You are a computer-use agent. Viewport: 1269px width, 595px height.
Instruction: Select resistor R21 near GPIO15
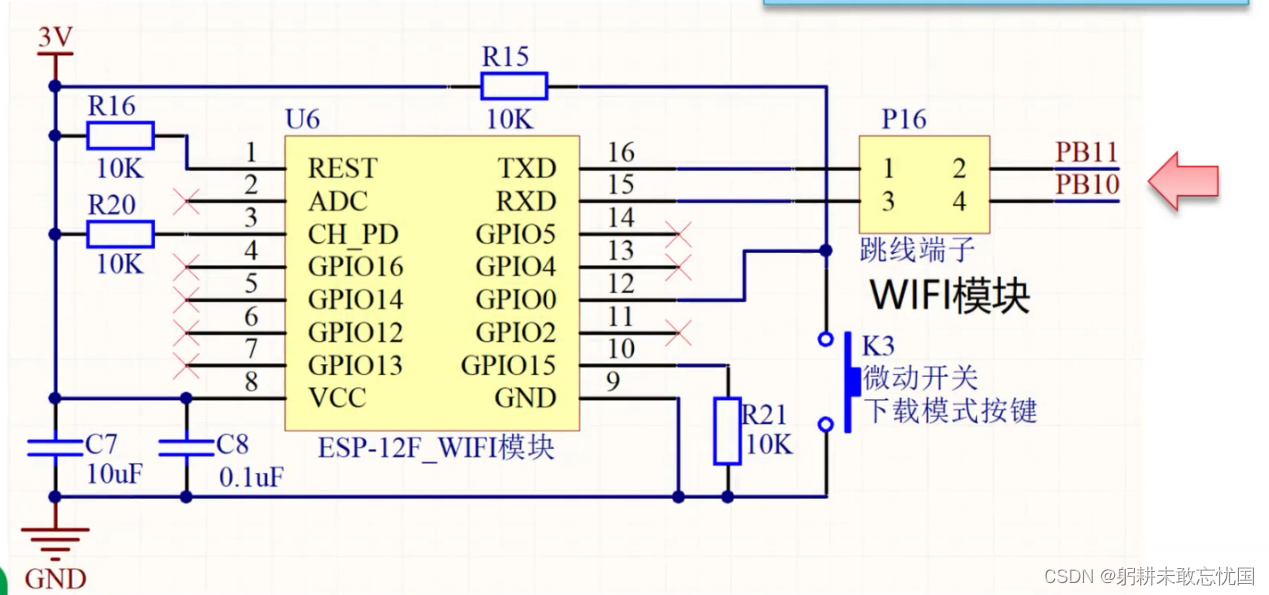[x=727, y=432]
